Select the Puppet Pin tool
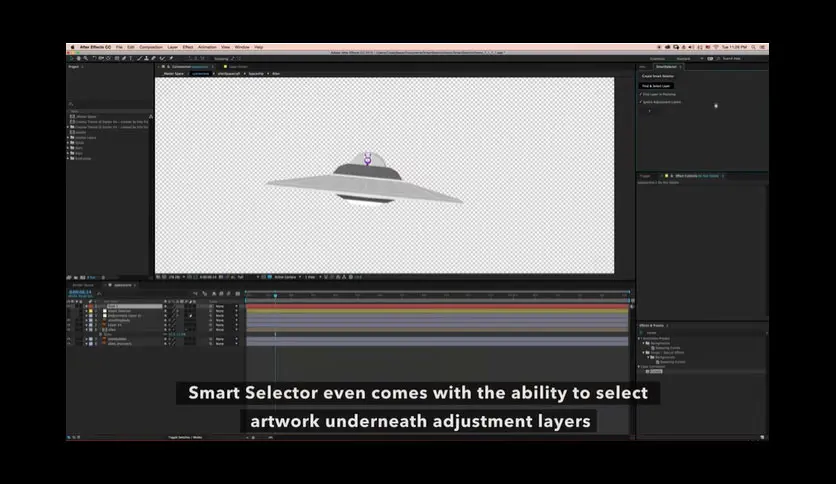The image size is (836, 484). 171,59
